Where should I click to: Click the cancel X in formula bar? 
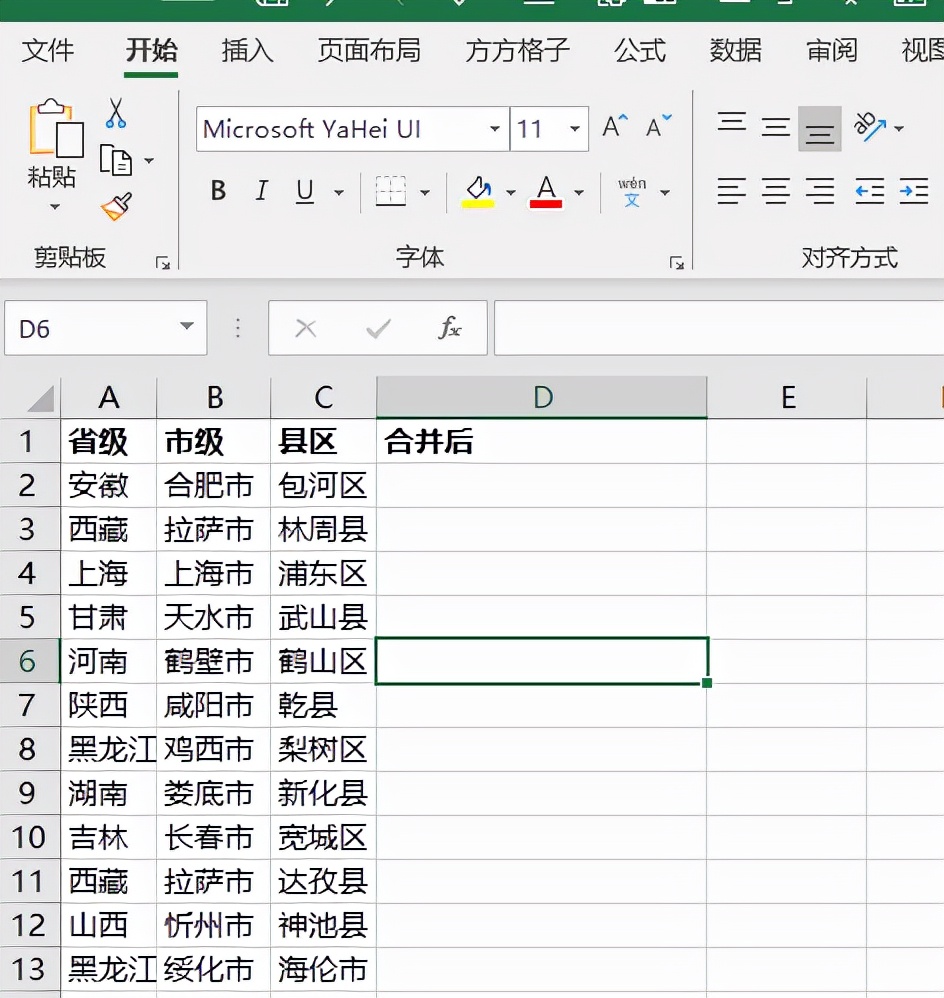[306, 328]
